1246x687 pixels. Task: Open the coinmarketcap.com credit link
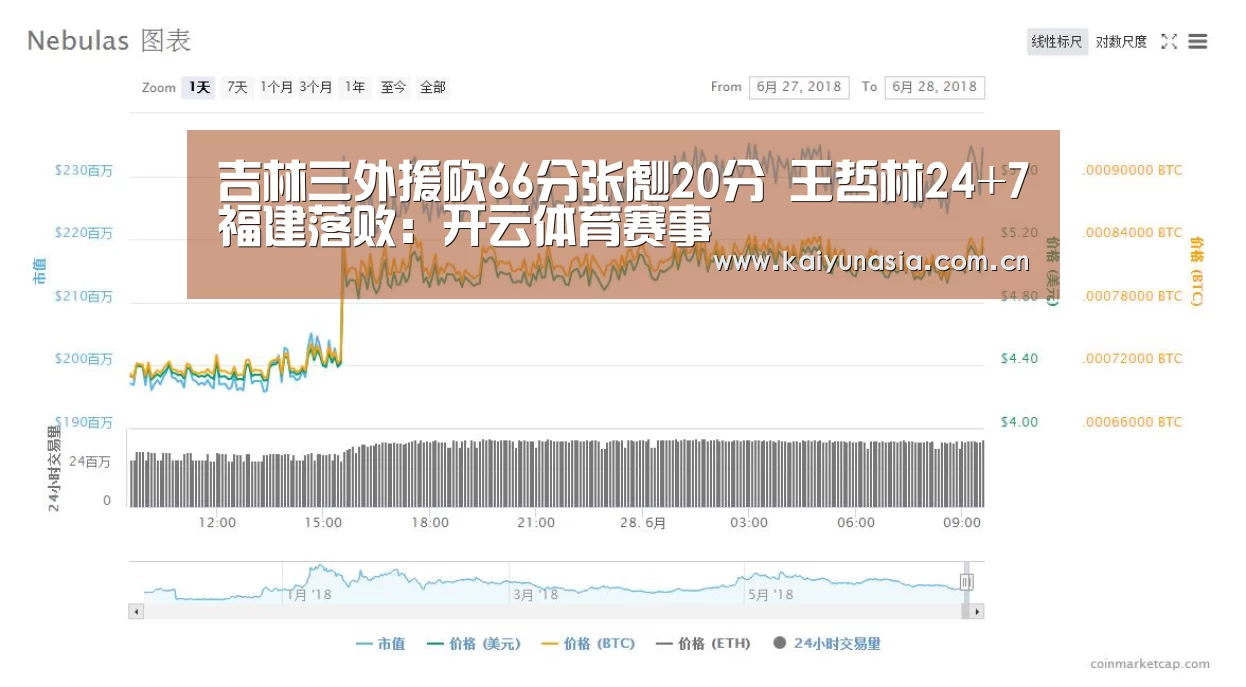[x=1150, y=664]
